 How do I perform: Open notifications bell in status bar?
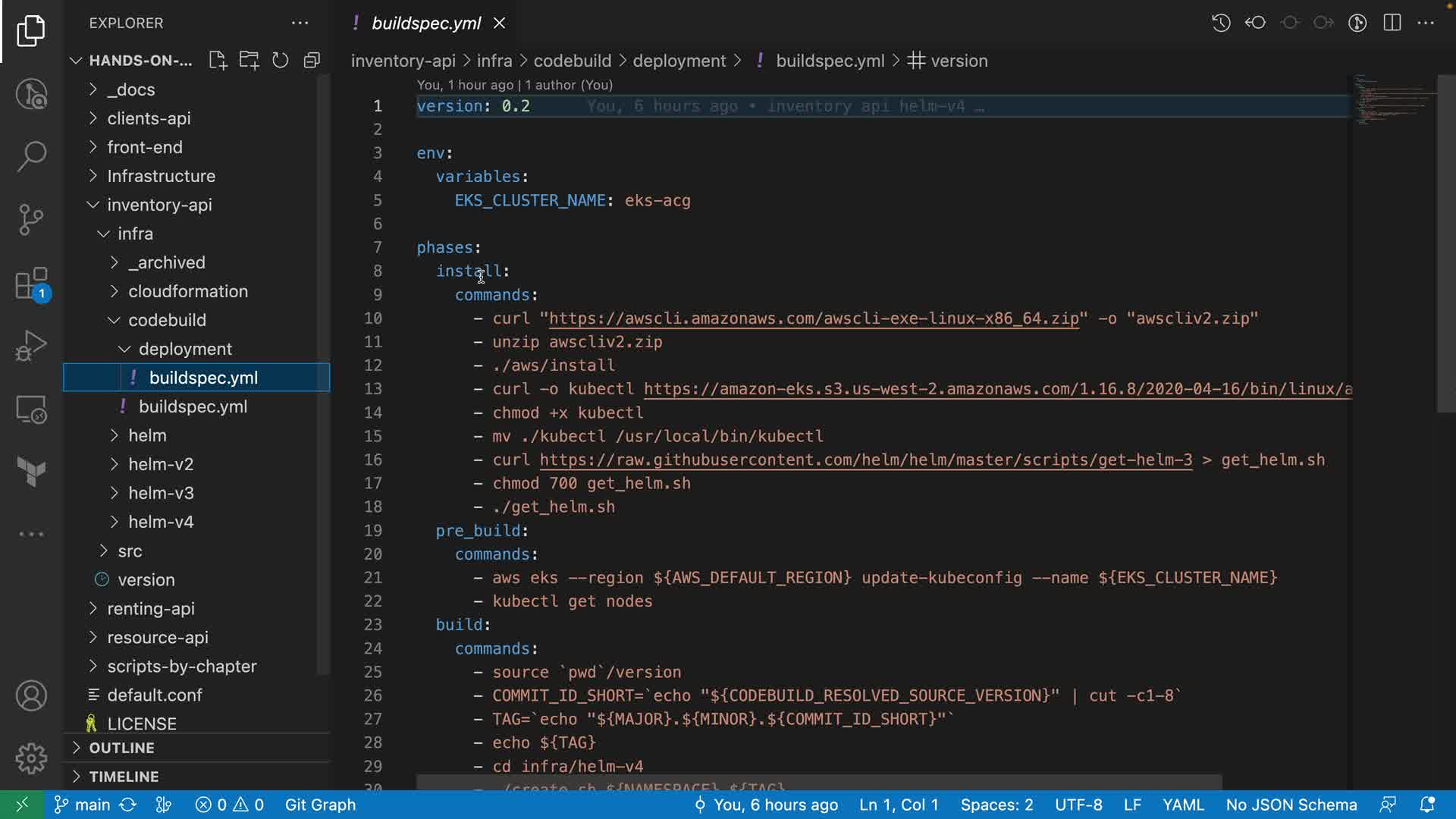click(x=1426, y=805)
